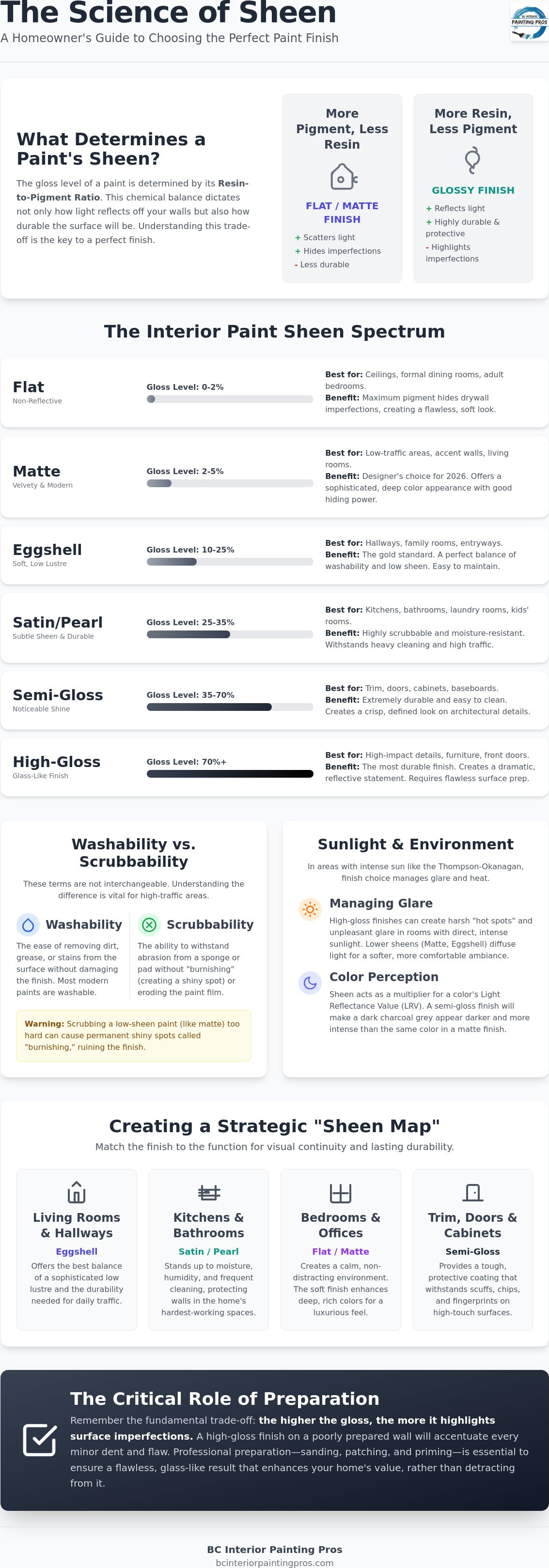Click the Satin / Pearl label in the Kitchens card
The width and height of the screenshot is (549, 1568).
tap(208, 1251)
